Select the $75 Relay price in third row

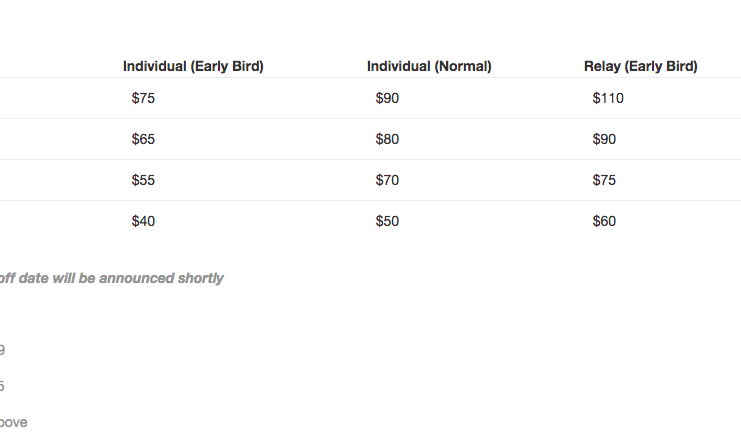(604, 180)
